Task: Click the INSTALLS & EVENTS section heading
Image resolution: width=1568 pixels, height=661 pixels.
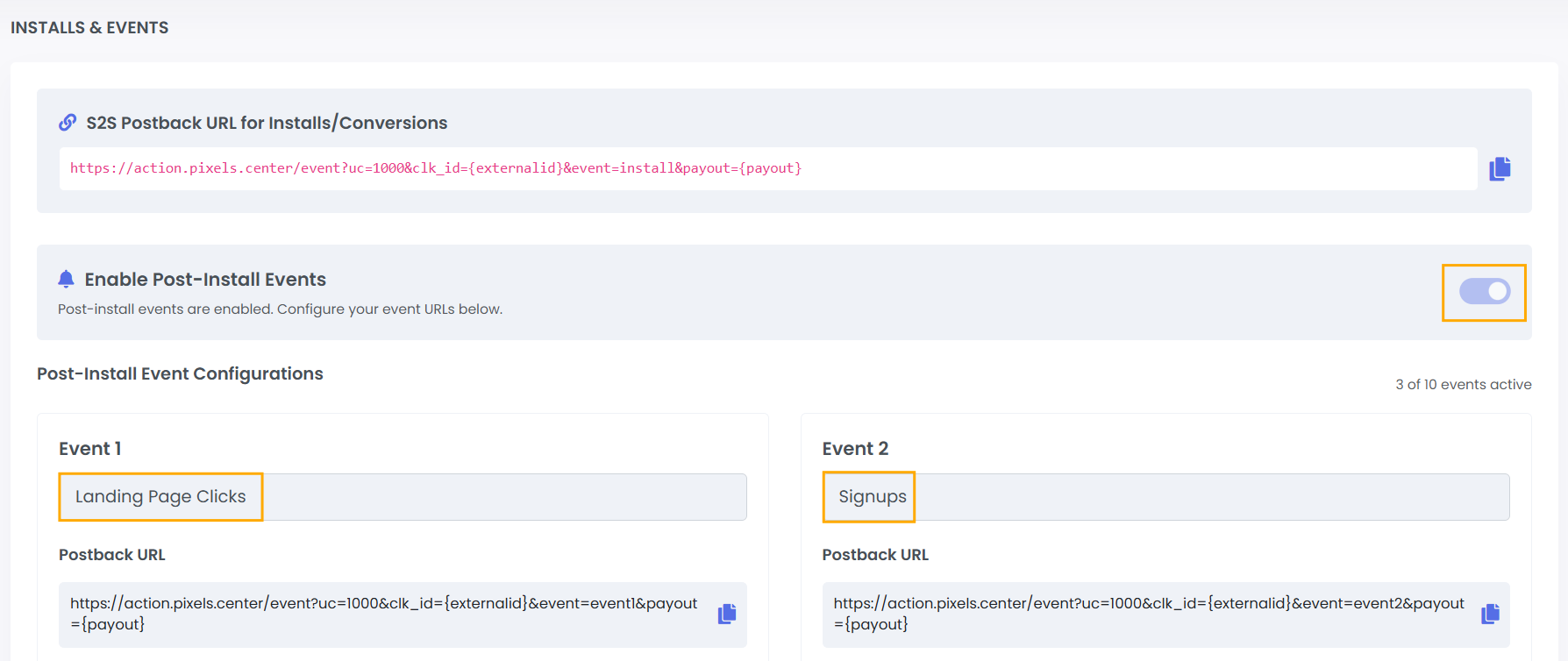Action: pos(89,28)
